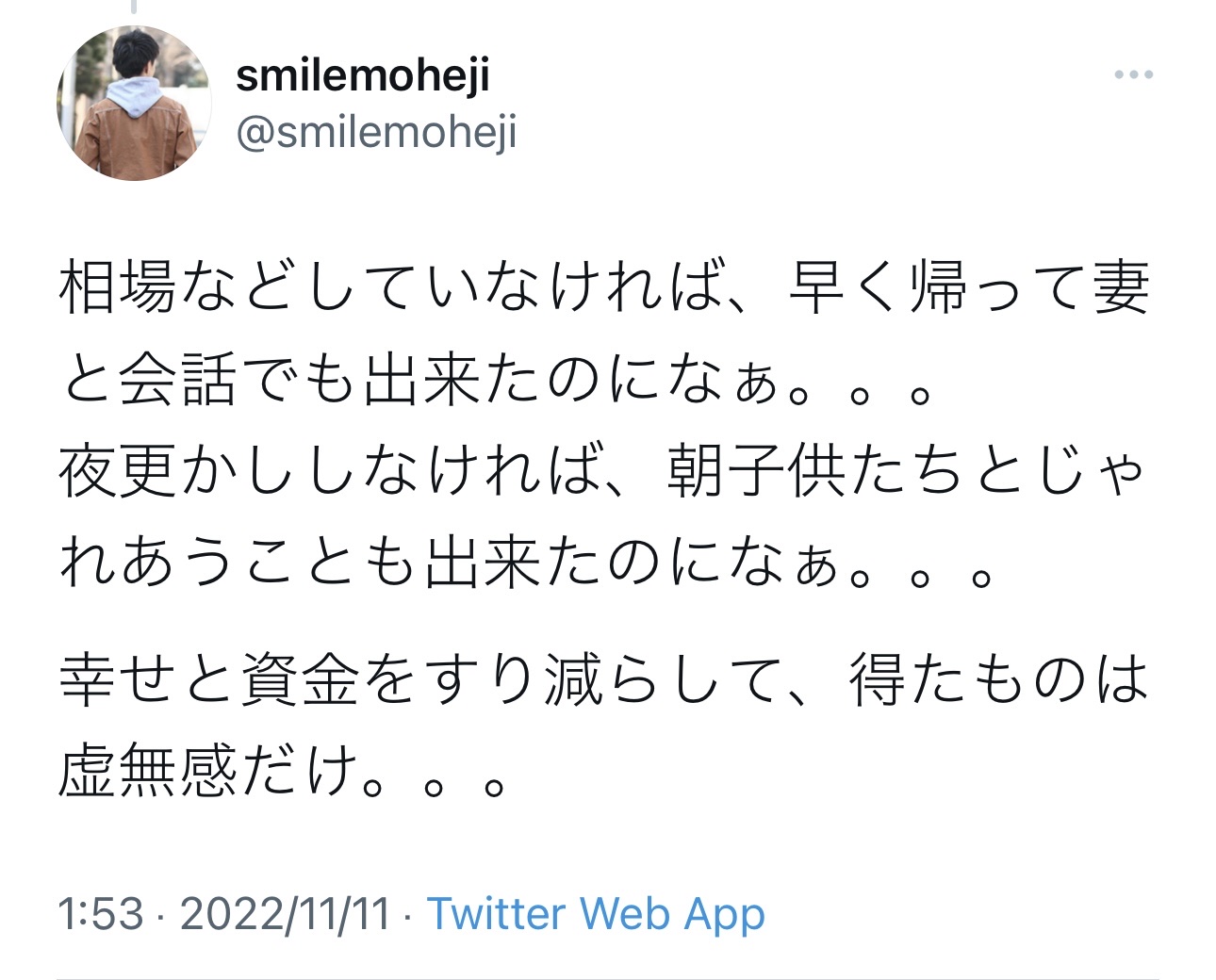Image resolution: width=1216 pixels, height=980 pixels.
Task: Select the tweet line starting with 相場などして
Action: (x=604, y=288)
